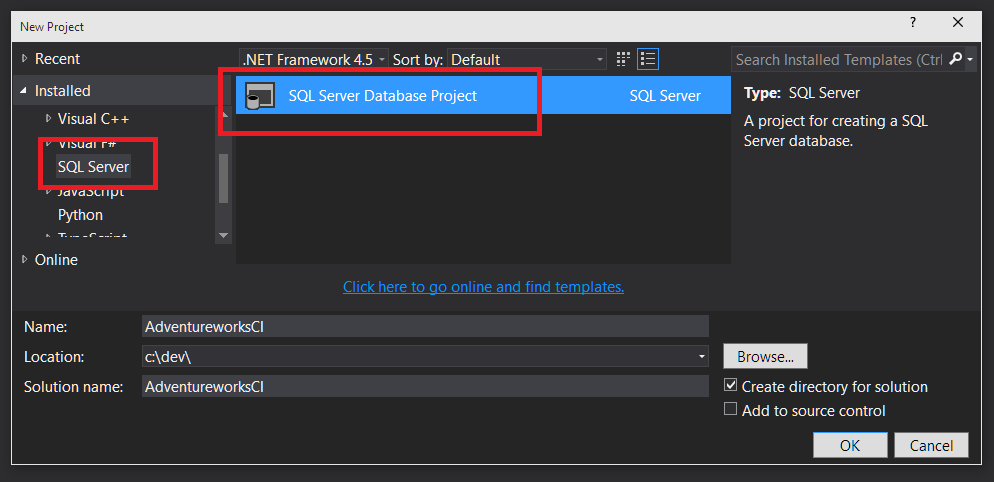This screenshot has height=482, width=994.
Task: Select Python in the template tree
Action: 80,214
